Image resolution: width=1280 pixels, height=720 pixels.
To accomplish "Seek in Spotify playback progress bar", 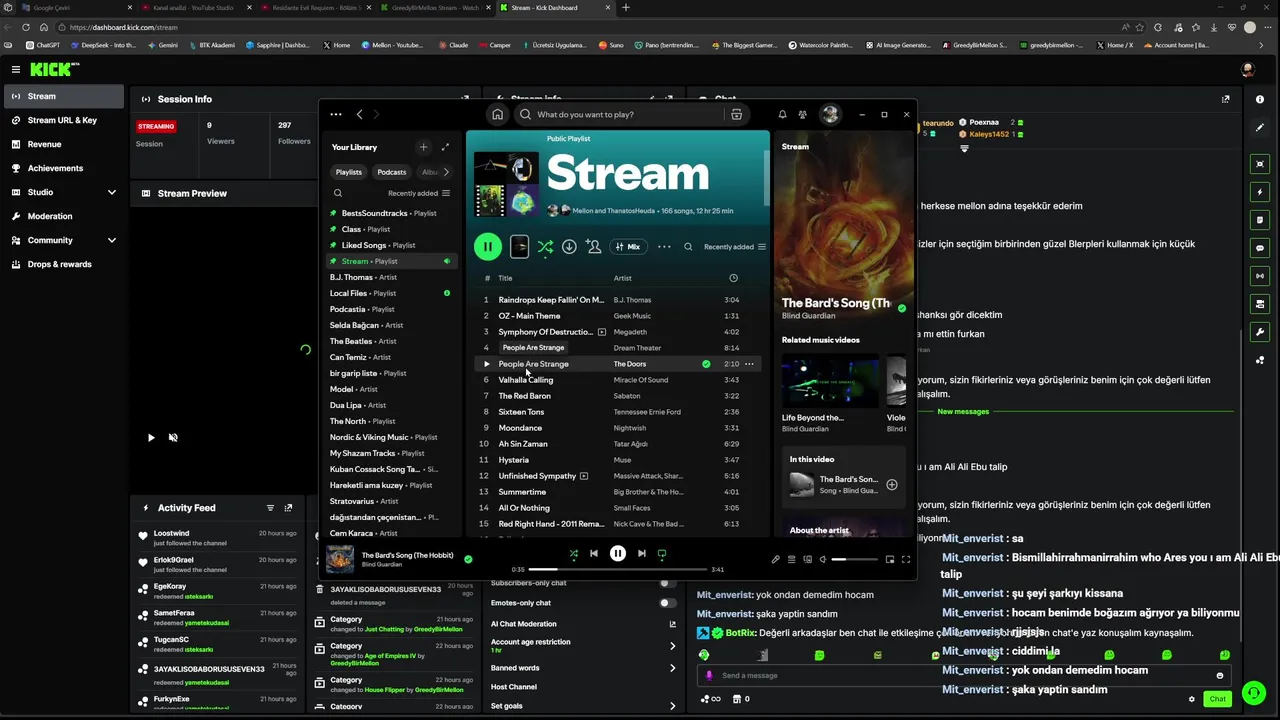I will (x=618, y=569).
